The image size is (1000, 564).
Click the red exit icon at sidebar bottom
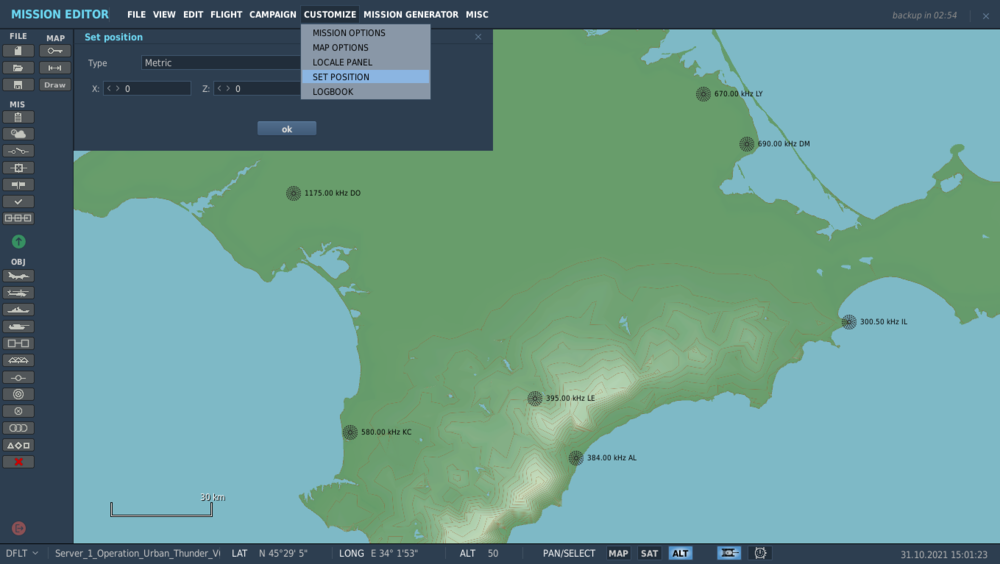(x=18, y=528)
